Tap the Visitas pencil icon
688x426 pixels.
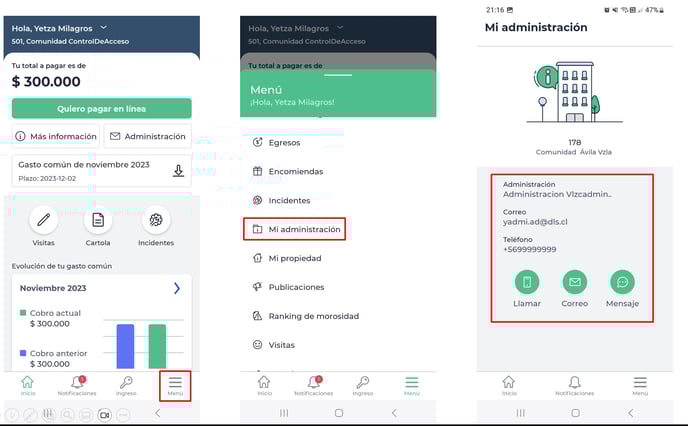point(43,220)
